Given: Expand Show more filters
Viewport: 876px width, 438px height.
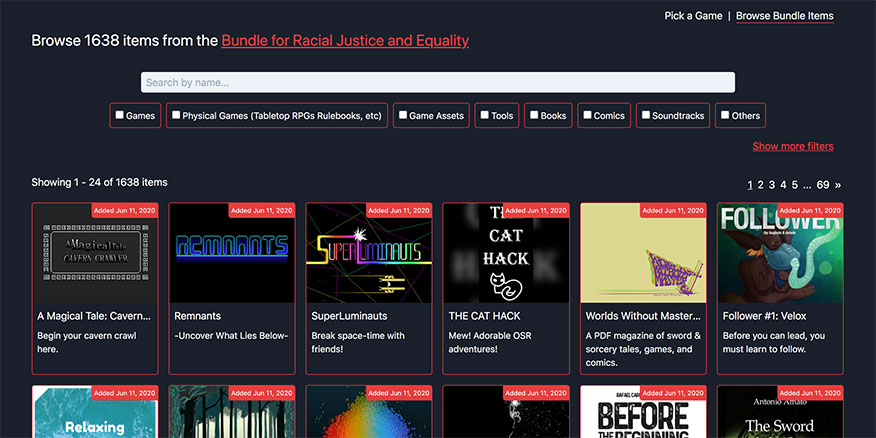Looking at the screenshot, I should [792, 146].
